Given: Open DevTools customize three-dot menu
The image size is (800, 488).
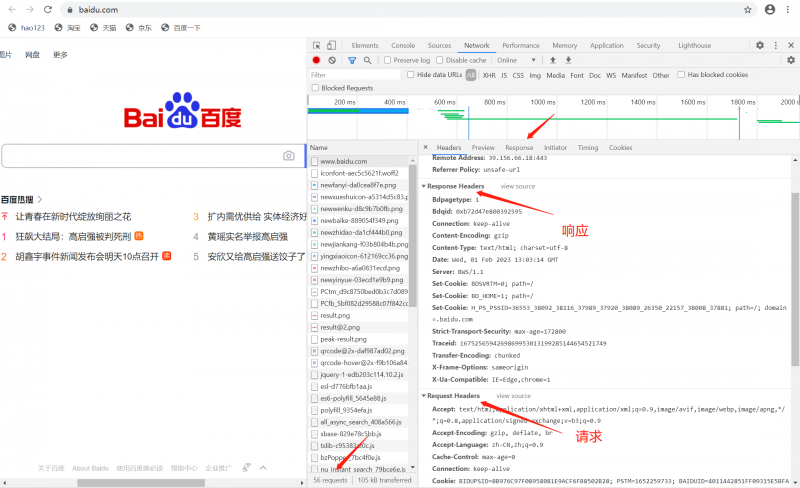Looking at the screenshot, I should click(776, 45).
